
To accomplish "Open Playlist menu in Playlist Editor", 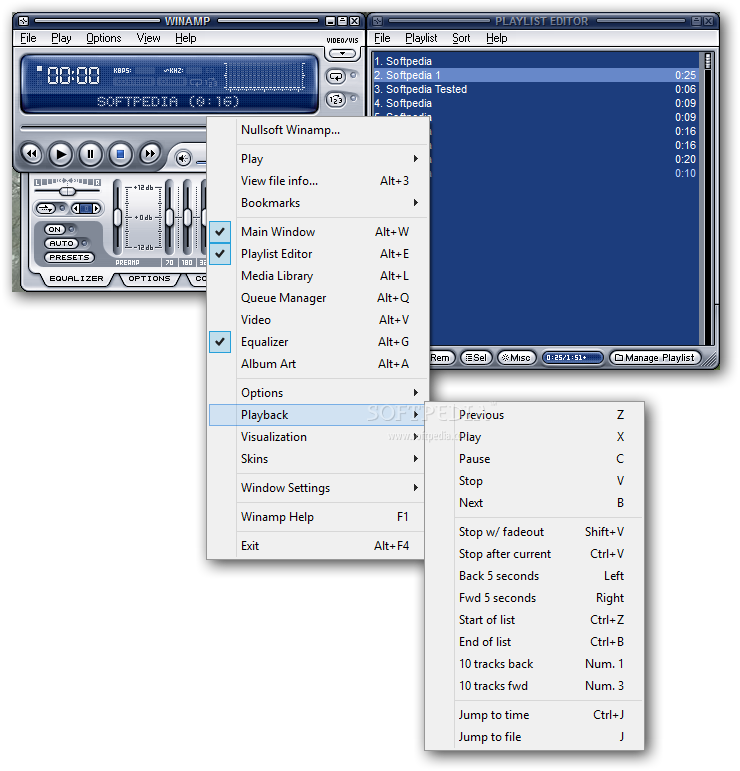I will pos(421,38).
